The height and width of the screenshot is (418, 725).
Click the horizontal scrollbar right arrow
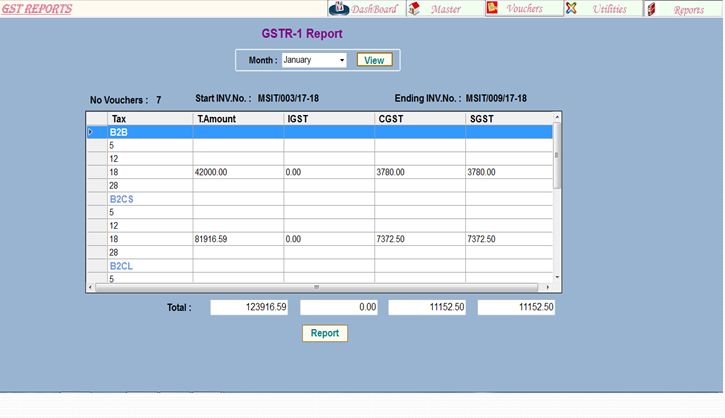tap(548, 287)
